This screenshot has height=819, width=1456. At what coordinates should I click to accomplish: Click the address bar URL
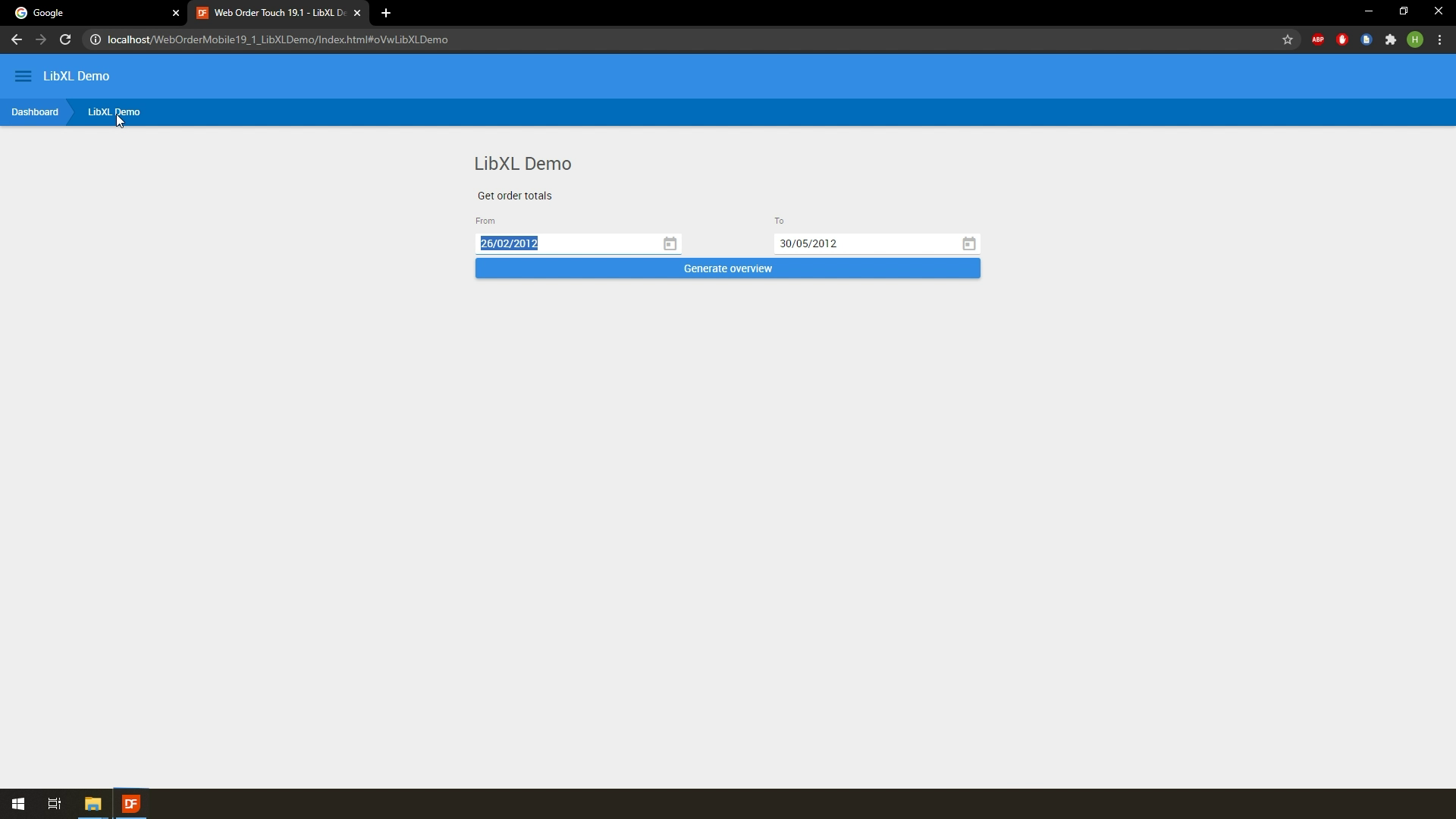point(278,39)
